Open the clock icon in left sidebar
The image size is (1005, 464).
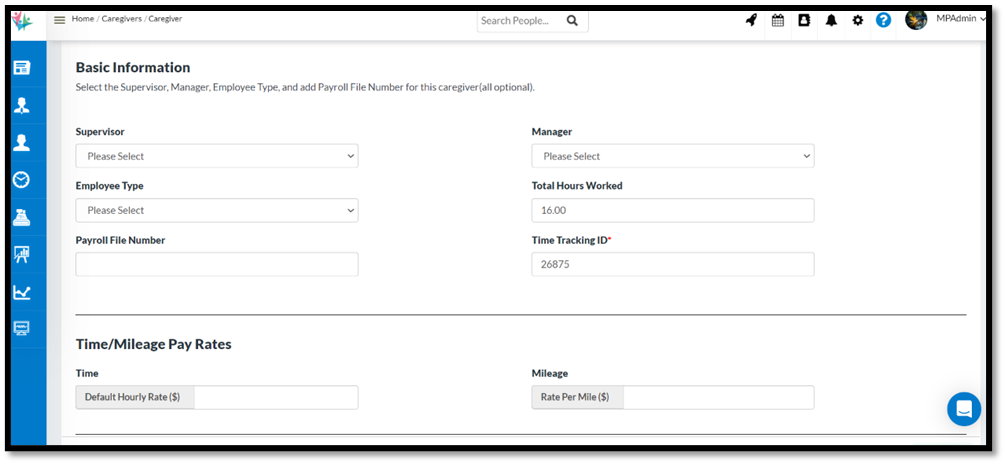pyautogui.click(x=21, y=180)
